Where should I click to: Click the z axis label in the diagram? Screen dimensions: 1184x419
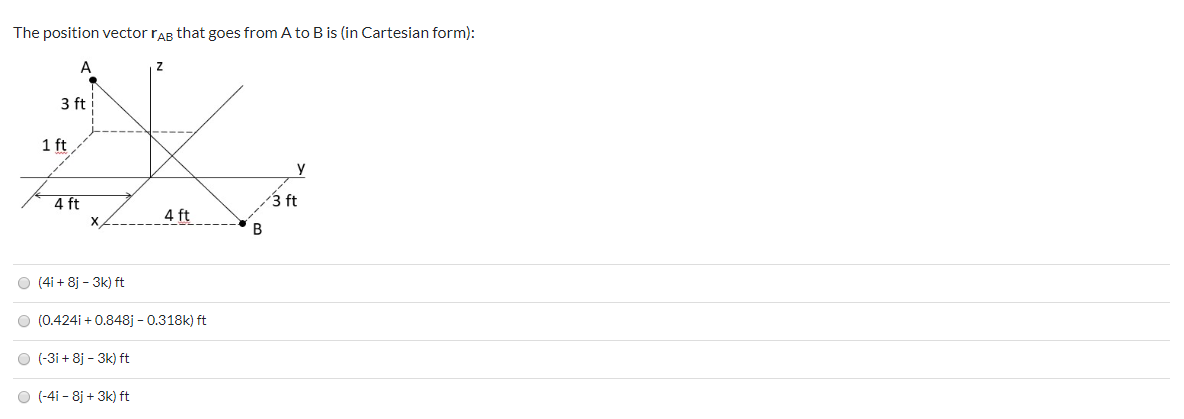159,68
